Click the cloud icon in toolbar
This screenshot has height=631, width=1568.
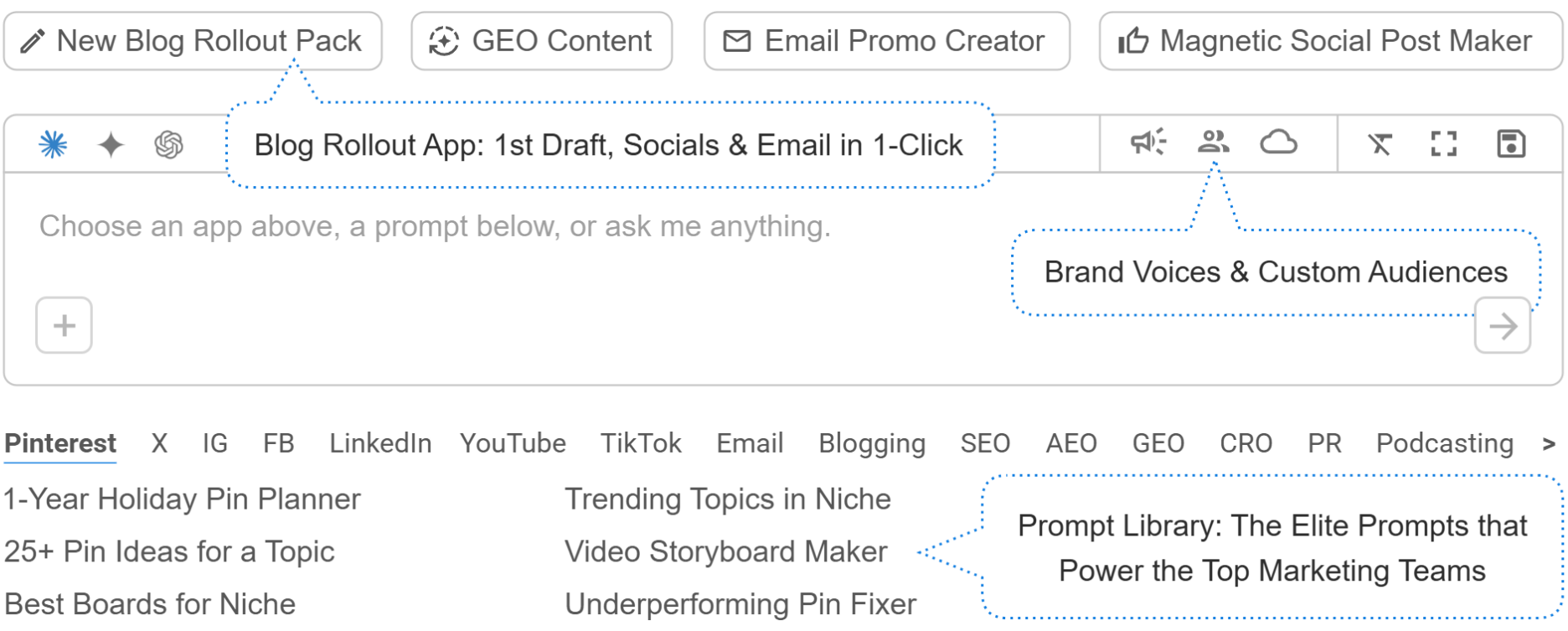click(x=1278, y=142)
